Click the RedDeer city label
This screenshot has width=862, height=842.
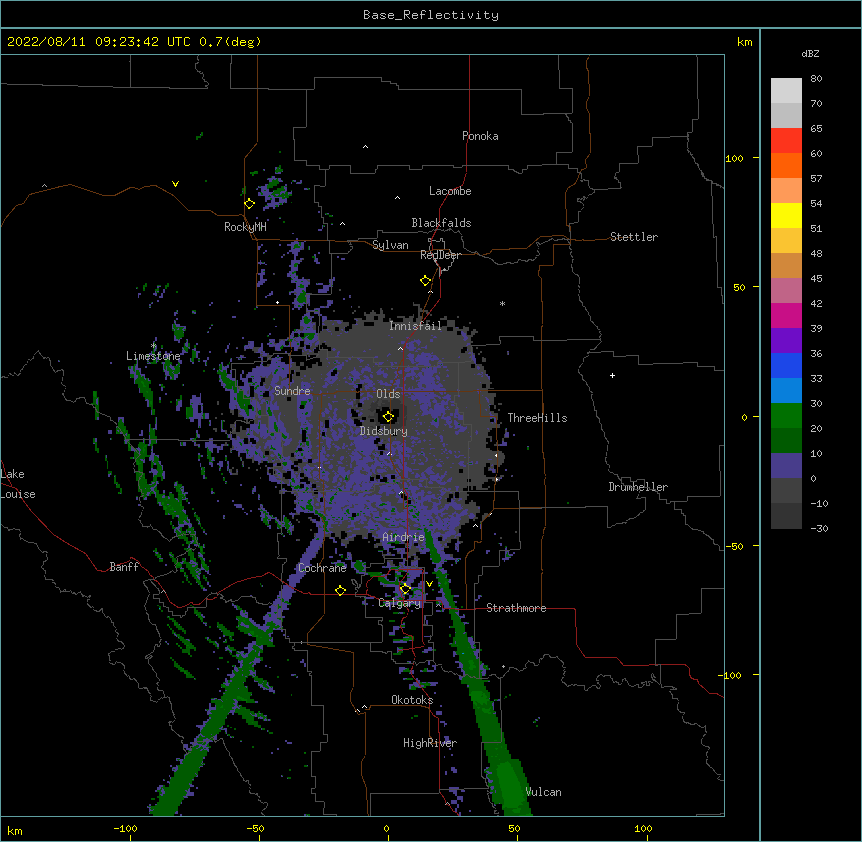440,255
